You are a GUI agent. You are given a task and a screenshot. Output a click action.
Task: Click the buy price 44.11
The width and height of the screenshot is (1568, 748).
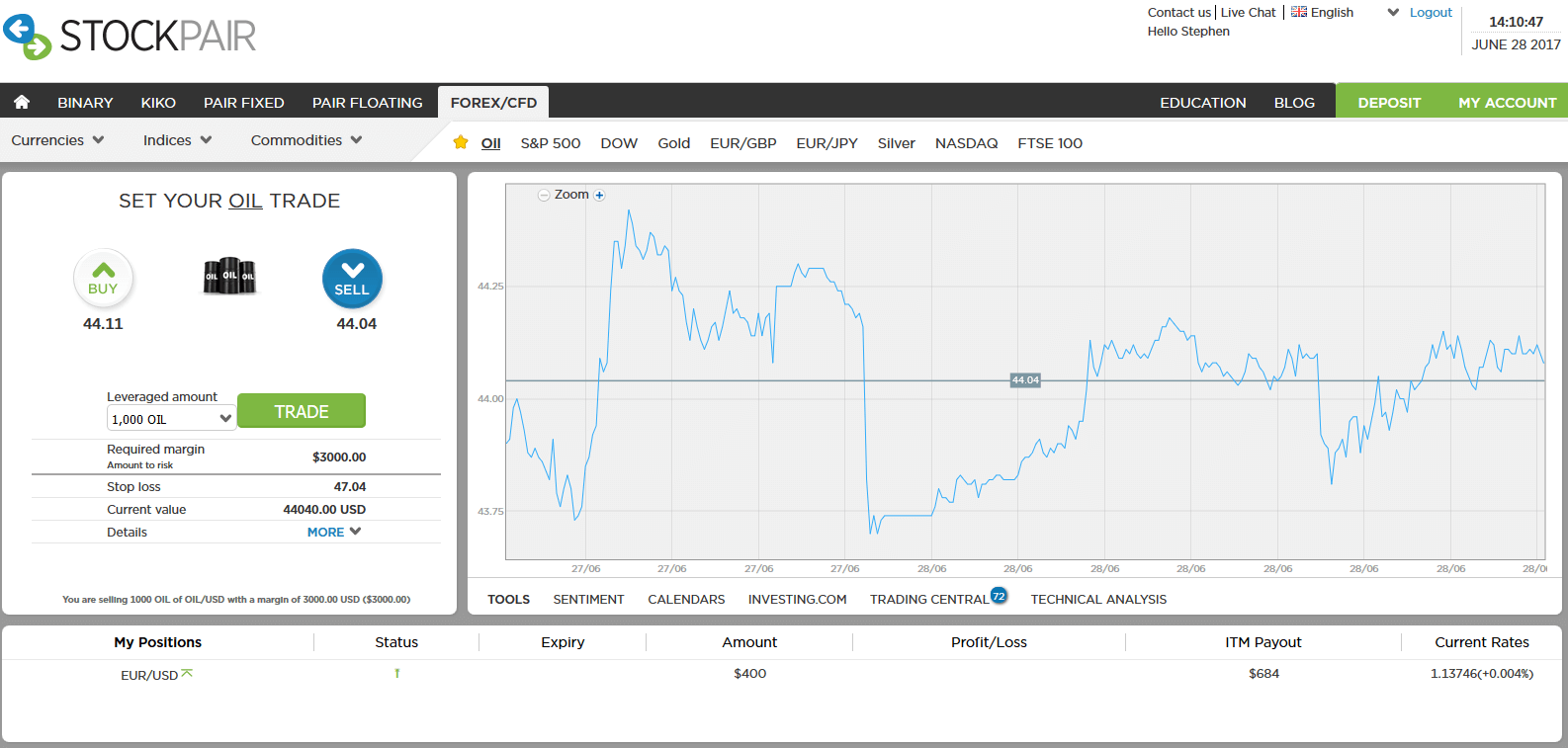click(x=103, y=324)
